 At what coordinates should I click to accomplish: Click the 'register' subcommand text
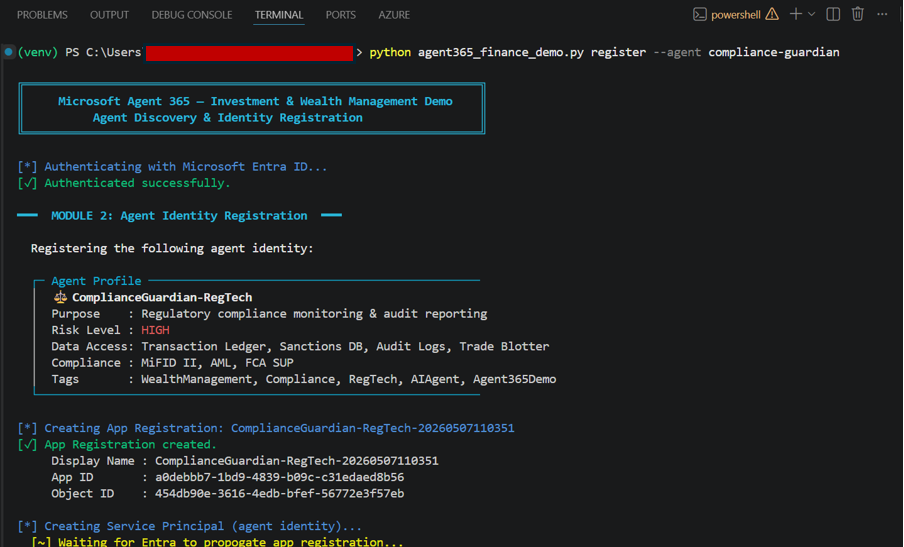pyautogui.click(x=618, y=52)
